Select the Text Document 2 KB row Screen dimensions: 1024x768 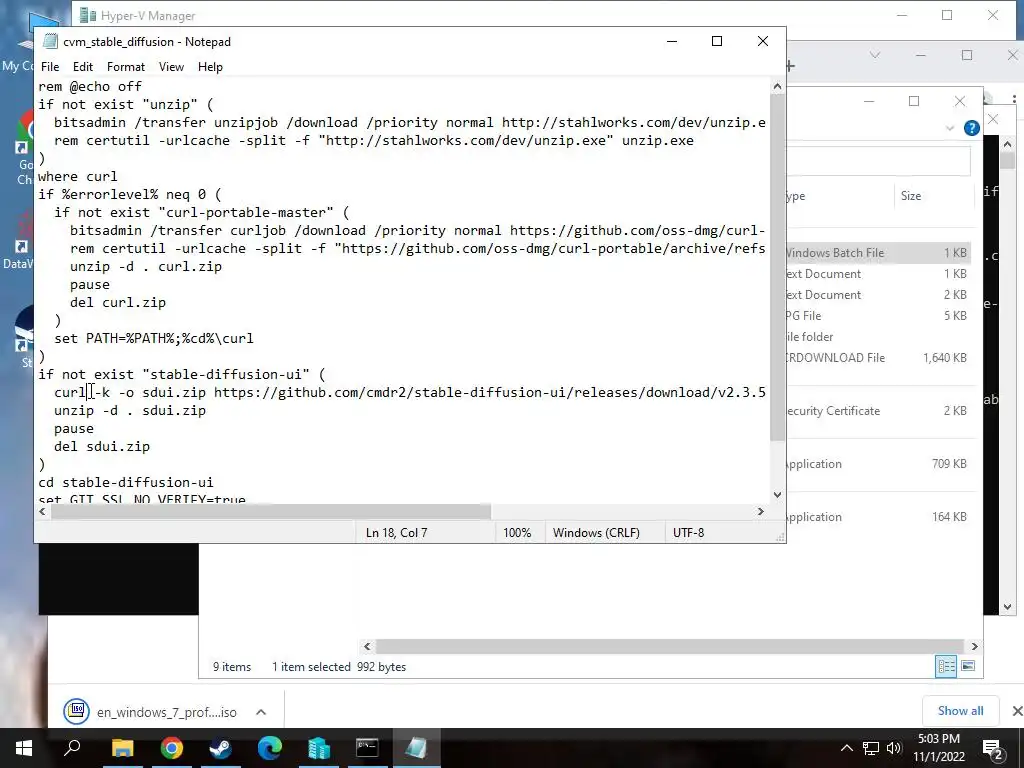[878, 295]
